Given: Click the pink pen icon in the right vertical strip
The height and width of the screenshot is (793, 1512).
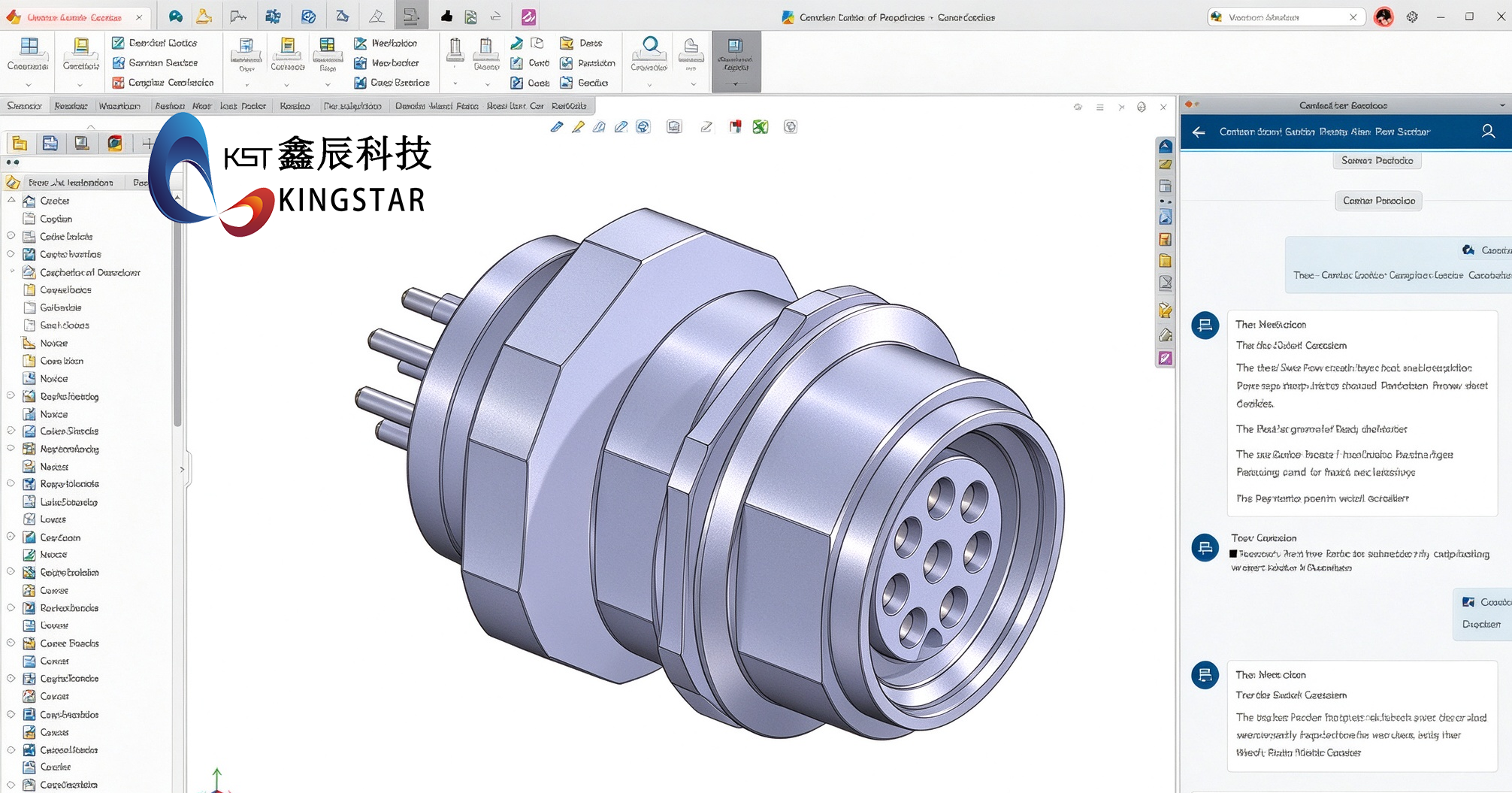Looking at the screenshot, I should [1165, 358].
